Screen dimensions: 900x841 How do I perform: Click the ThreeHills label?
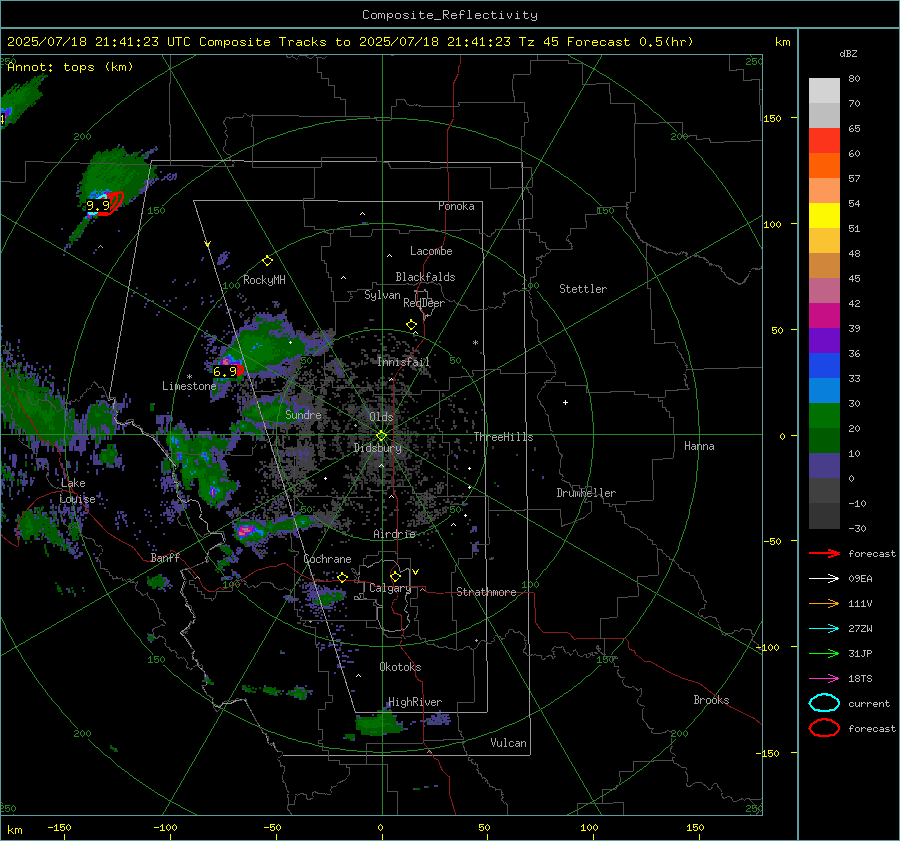503,437
